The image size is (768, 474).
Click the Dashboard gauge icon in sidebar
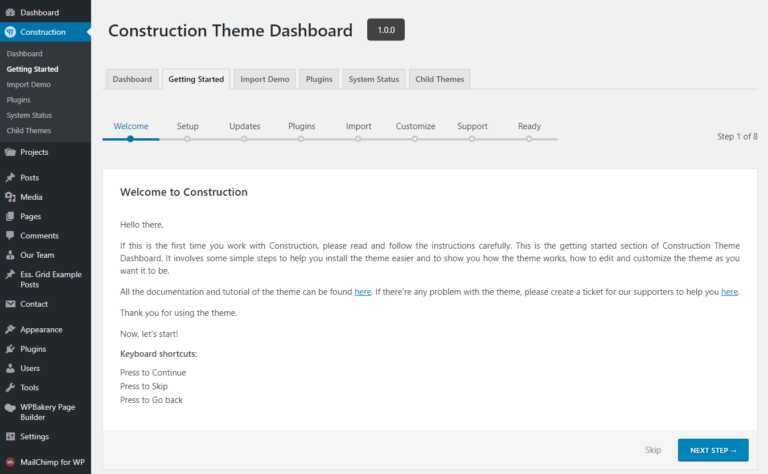10,13
